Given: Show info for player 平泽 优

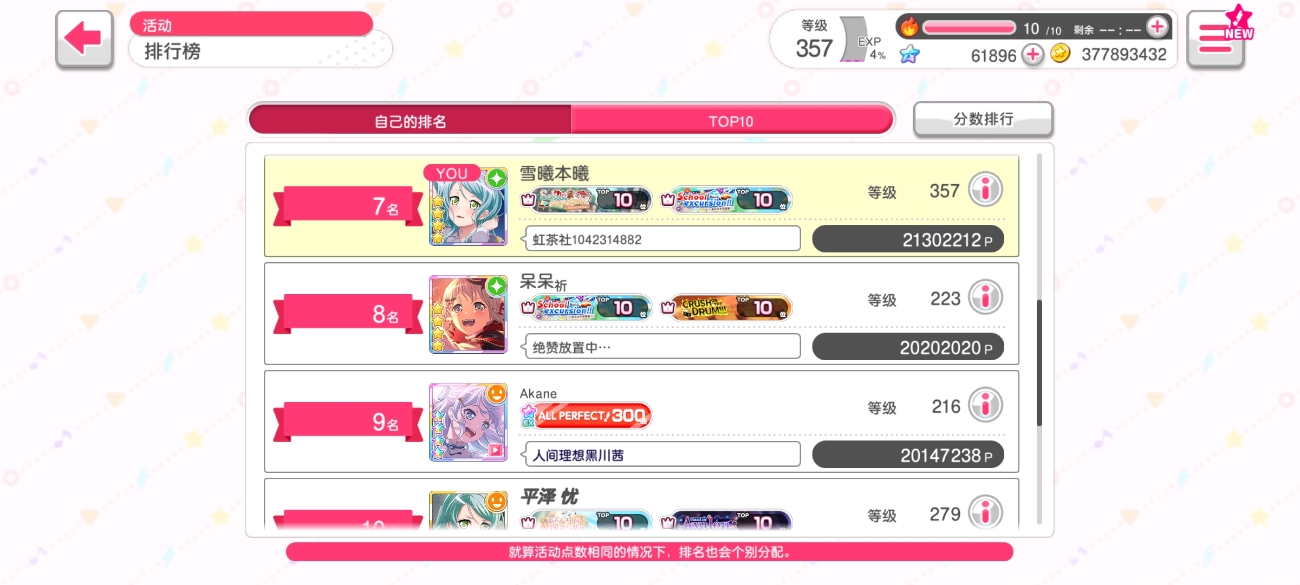Looking at the screenshot, I should point(985,512).
